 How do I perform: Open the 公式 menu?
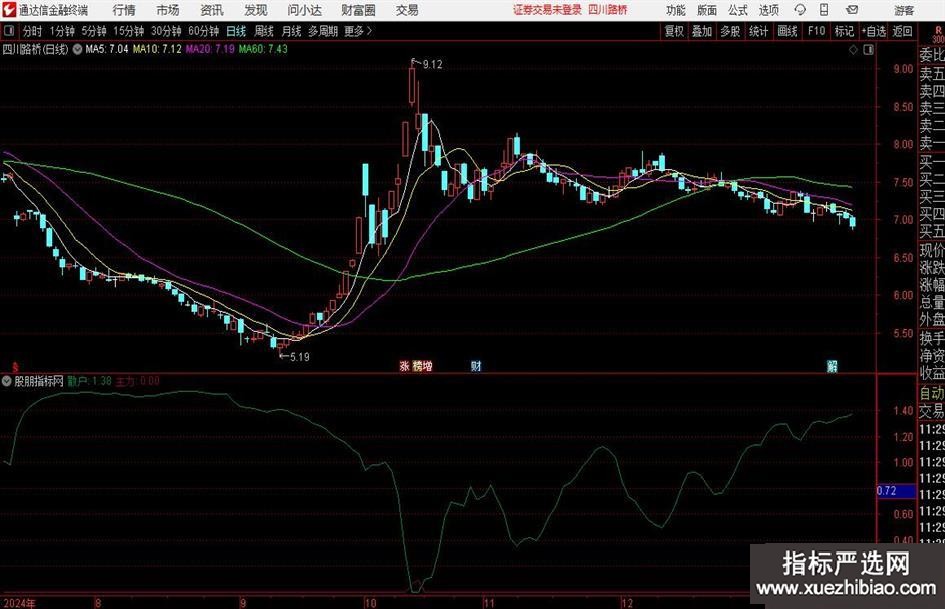tap(737, 10)
